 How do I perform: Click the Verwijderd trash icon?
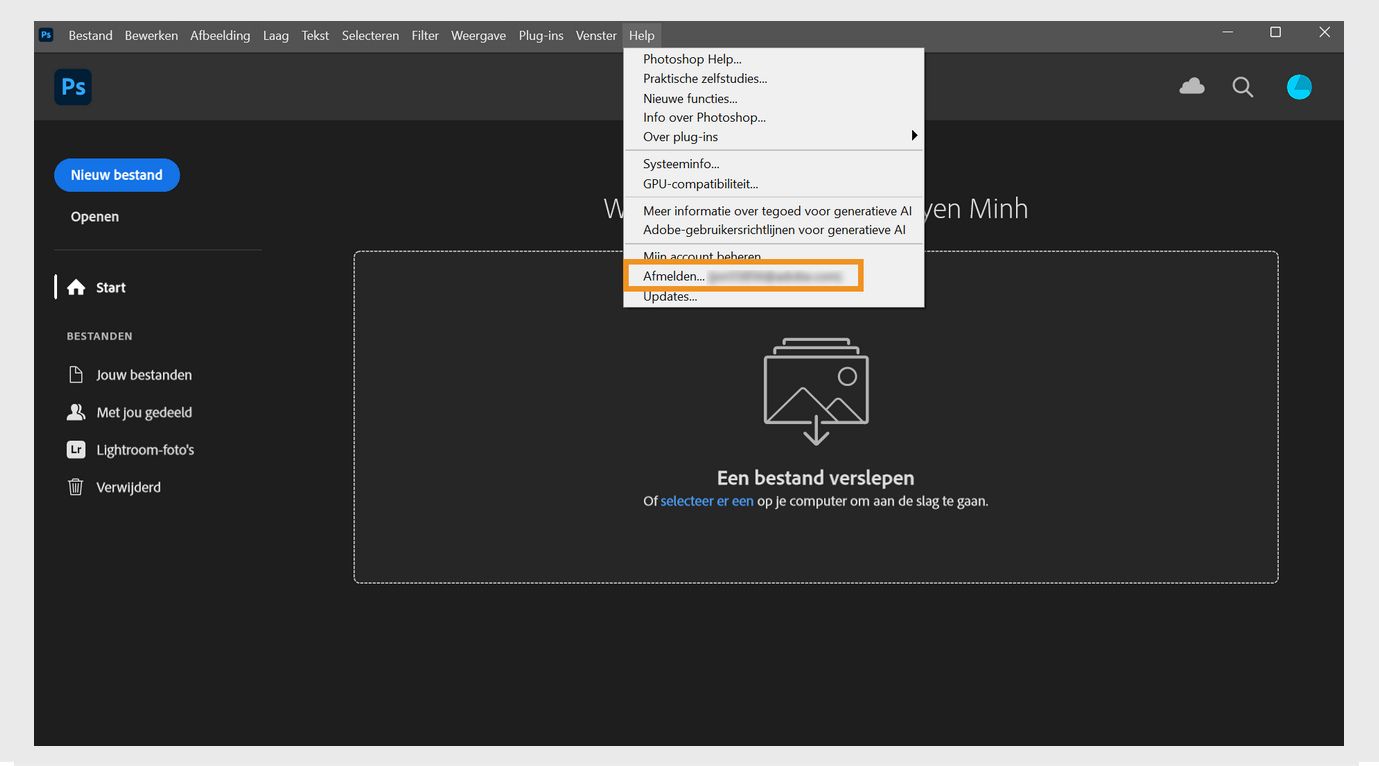(75, 487)
